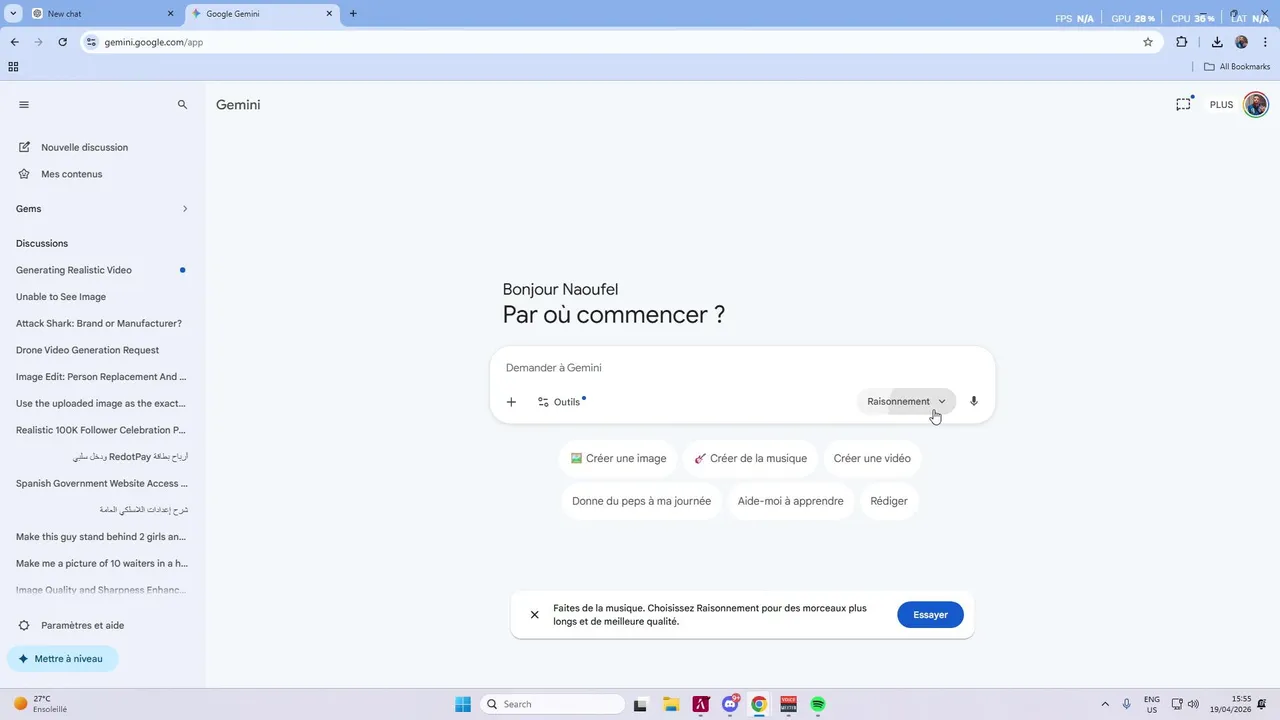
Task: Open the All Bookmarks folder
Action: click(x=1237, y=67)
